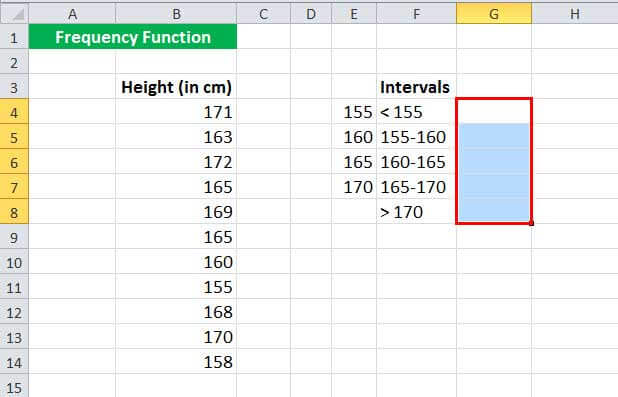Select column C header
Image resolution: width=618 pixels, height=397 pixels.
(264, 14)
